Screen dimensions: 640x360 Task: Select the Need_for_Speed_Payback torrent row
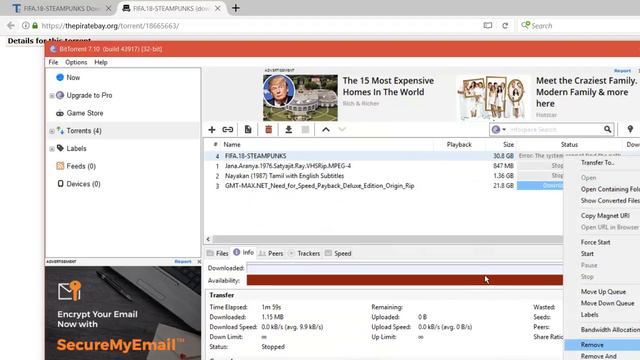click(384, 186)
